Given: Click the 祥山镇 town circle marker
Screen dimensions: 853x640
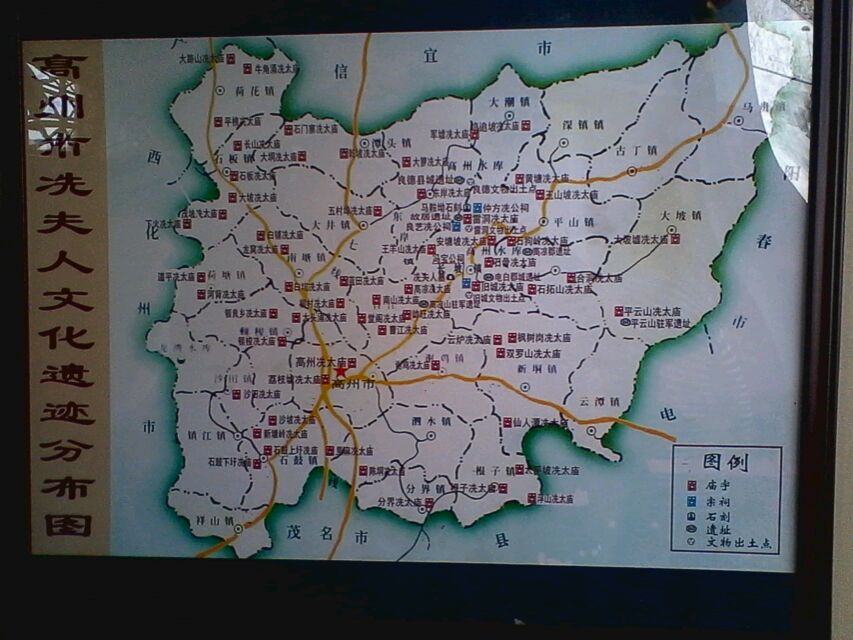Looking at the screenshot, I should [236, 528].
